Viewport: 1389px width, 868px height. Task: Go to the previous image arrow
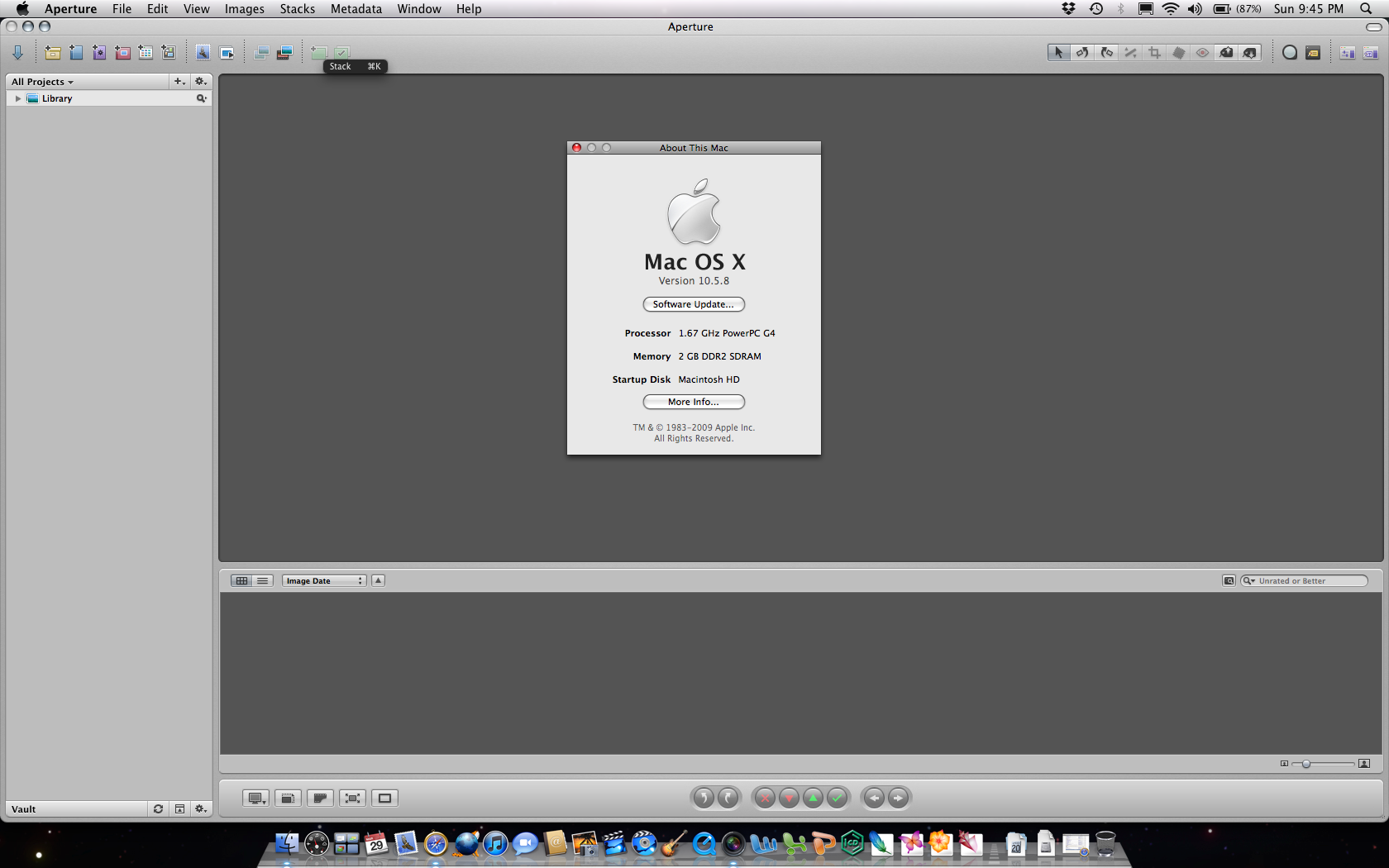point(874,798)
